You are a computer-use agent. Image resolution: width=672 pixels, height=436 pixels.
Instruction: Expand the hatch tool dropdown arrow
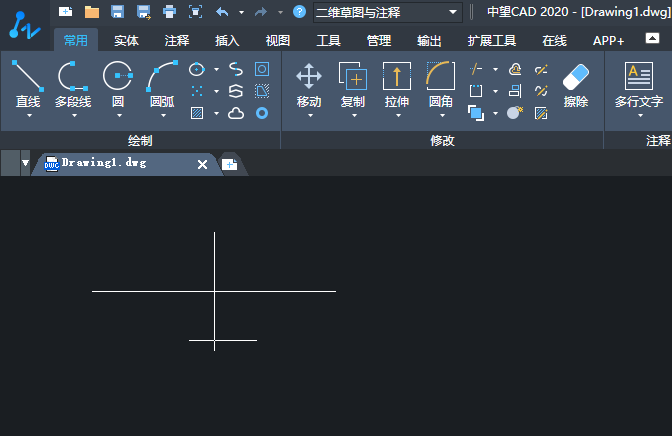tap(216, 113)
